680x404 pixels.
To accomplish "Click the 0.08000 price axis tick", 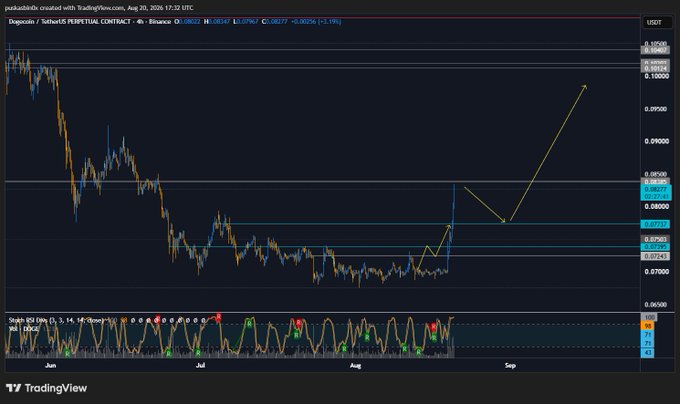I will (656, 206).
